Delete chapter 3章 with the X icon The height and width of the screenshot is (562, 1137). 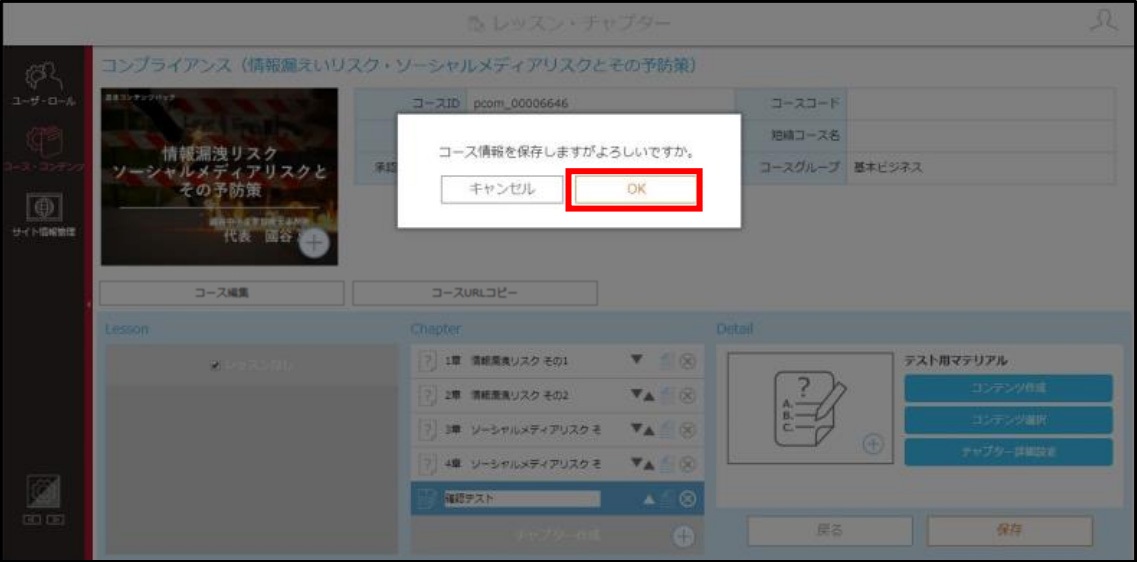687,429
